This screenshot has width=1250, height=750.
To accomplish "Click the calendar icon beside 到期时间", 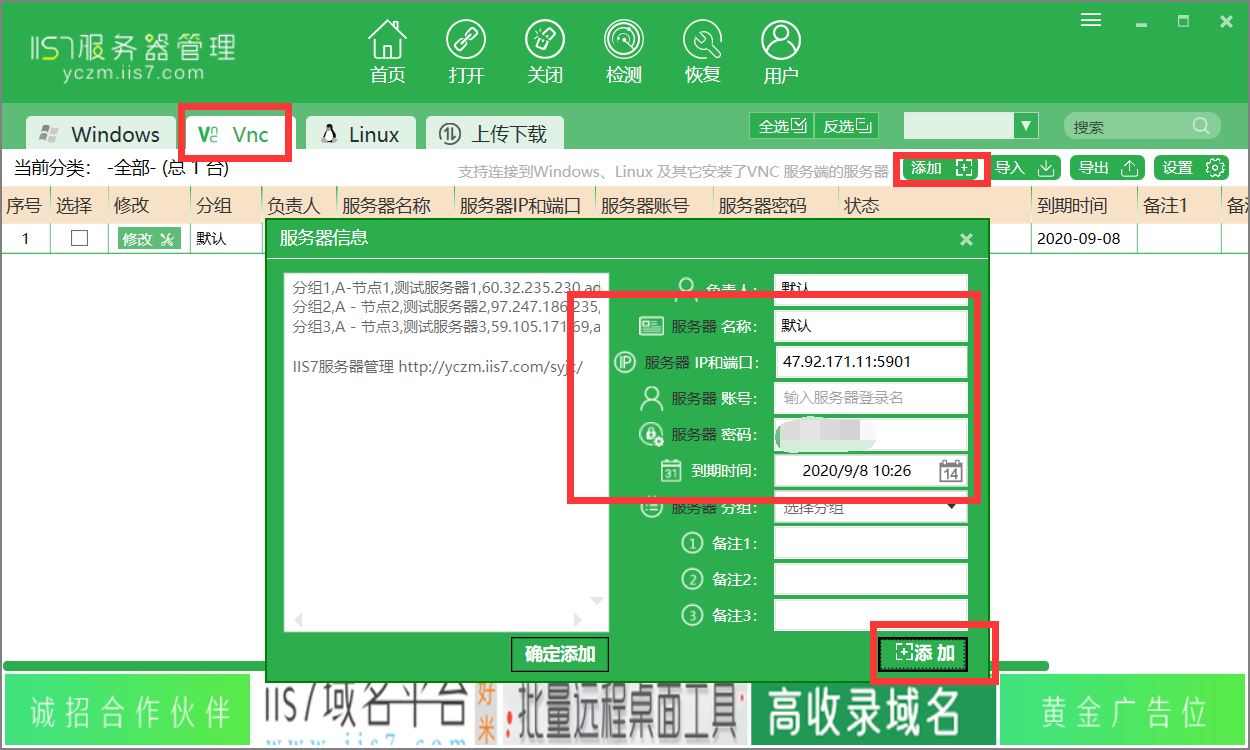I will coord(953,470).
